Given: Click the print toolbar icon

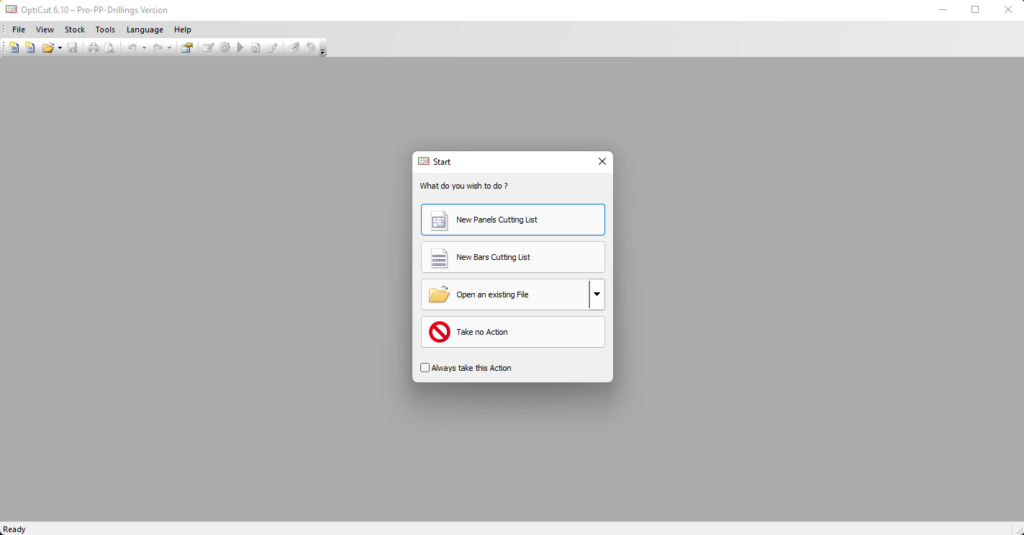Looking at the screenshot, I should click(x=93, y=48).
